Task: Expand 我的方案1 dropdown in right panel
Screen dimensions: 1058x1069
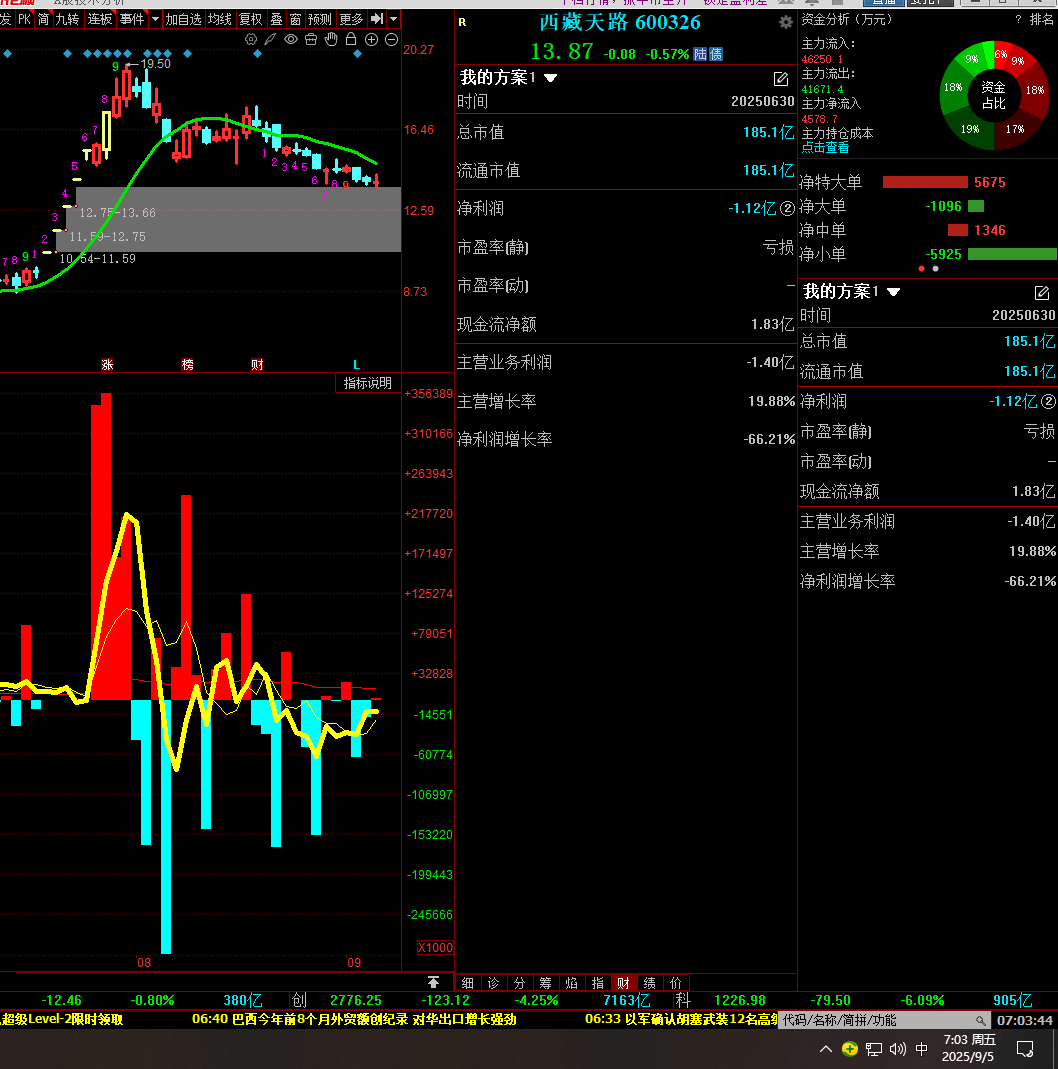Action: (894, 292)
